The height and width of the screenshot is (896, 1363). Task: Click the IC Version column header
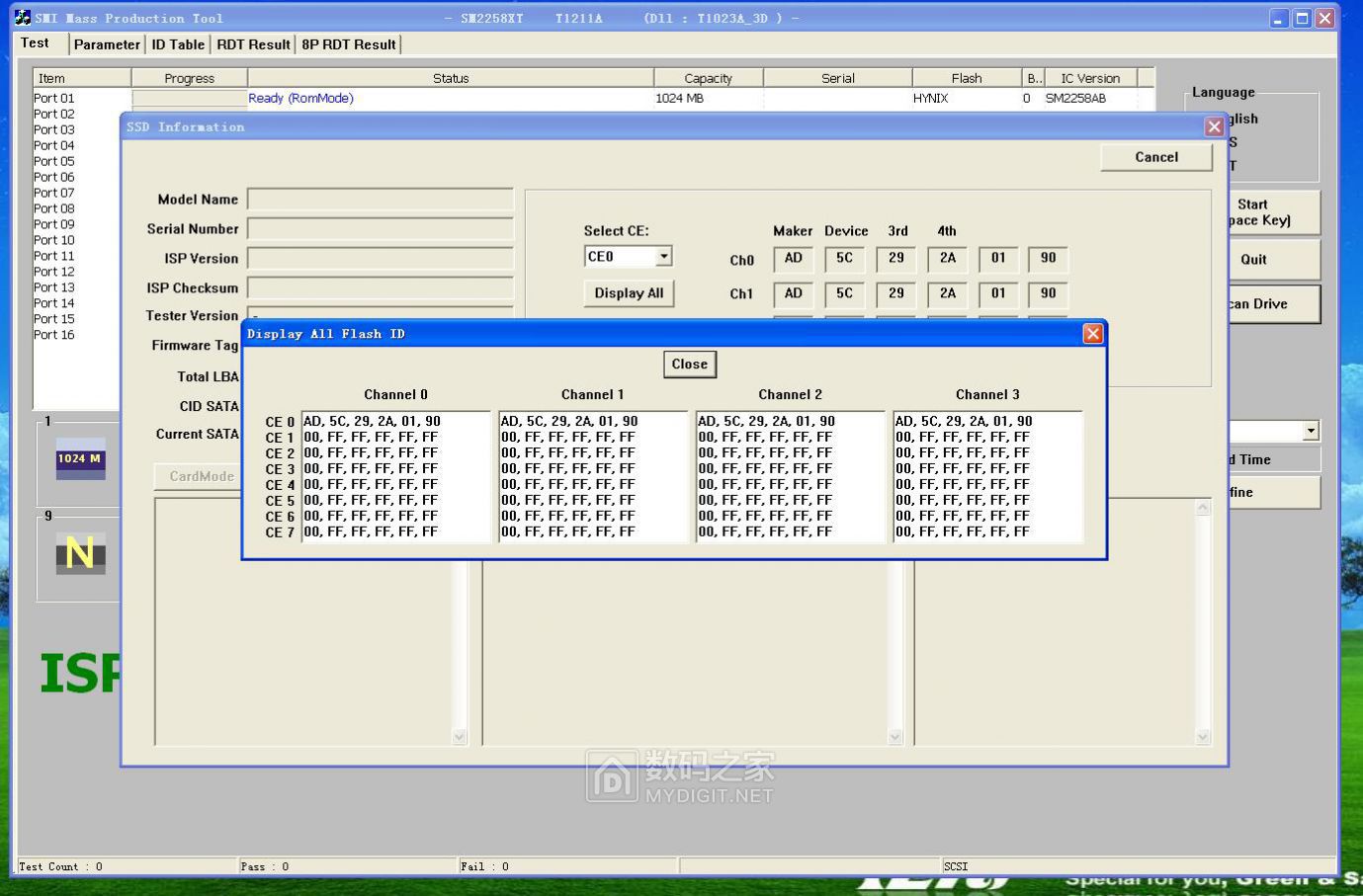click(1090, 78)
